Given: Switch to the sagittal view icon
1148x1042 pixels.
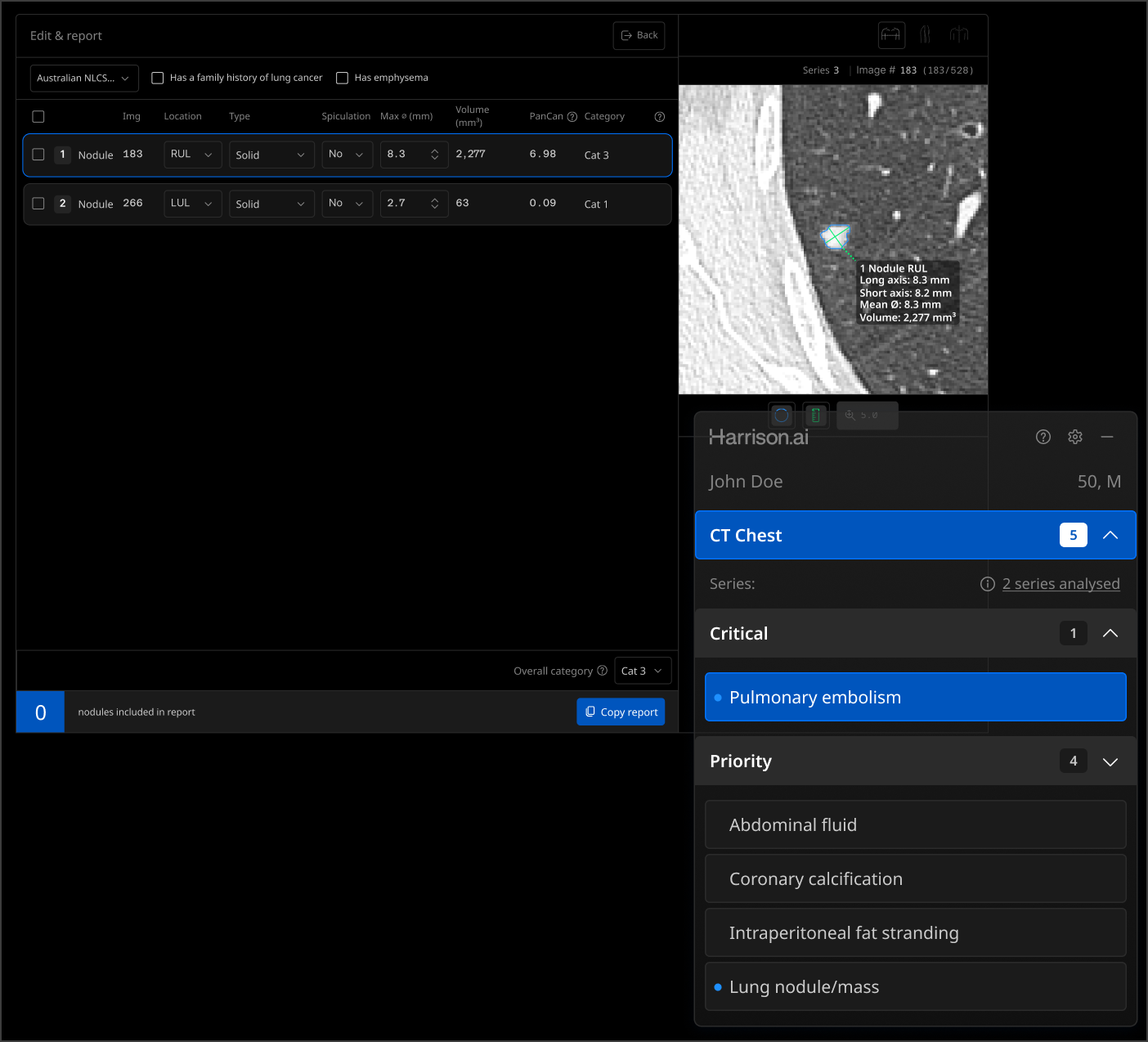Looking at the screenshot, I should [x=925, y=35].
